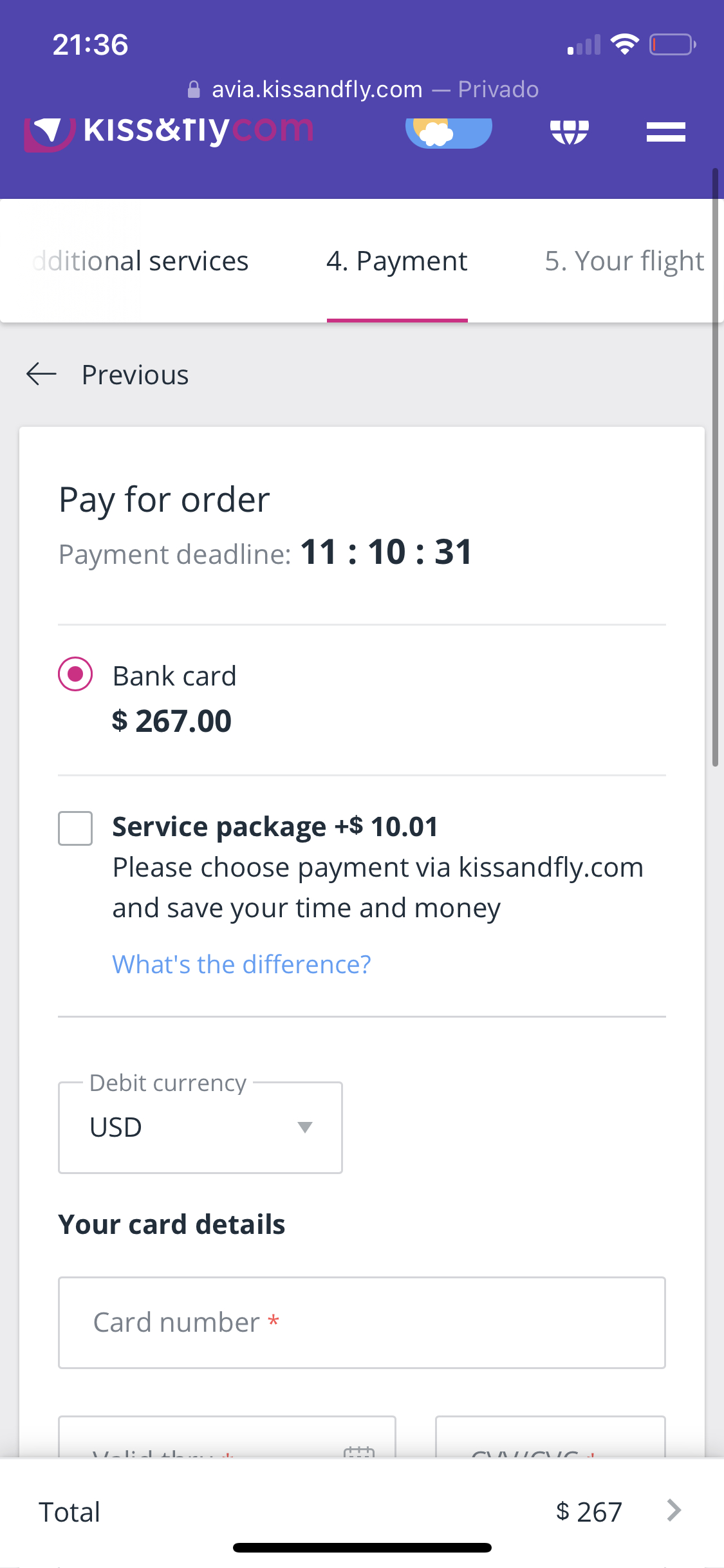This screenshot has height=1568, width=724.
Task: Select the 4. Payment tab
Action: click(x=396, y=261)
